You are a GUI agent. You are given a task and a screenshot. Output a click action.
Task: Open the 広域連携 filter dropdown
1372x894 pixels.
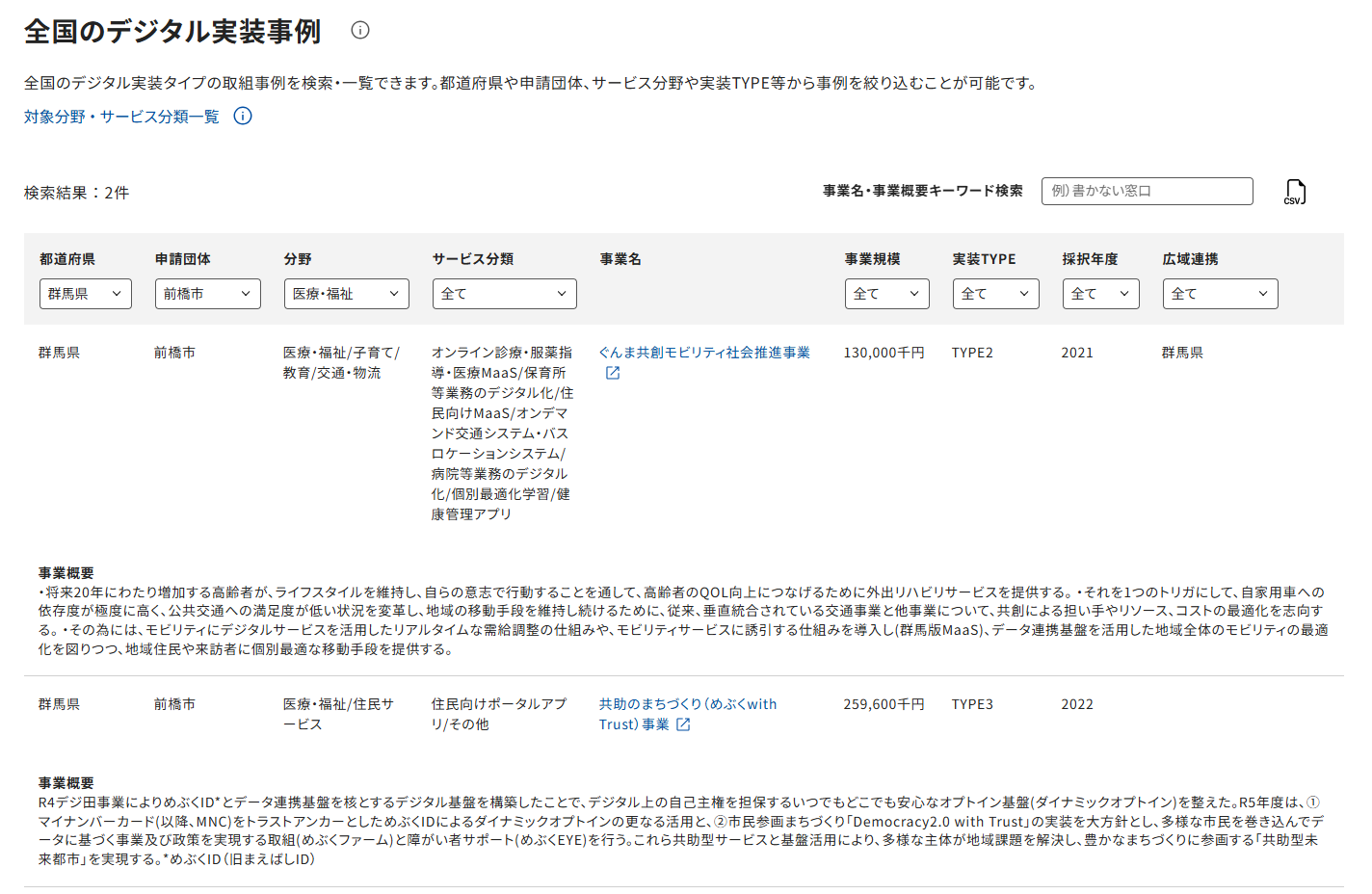(1220, 294)
